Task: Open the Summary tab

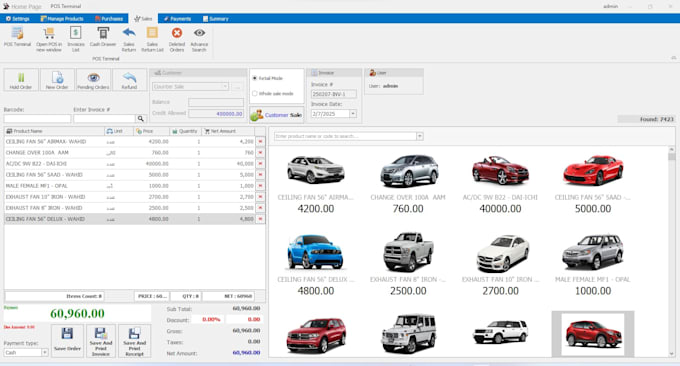Action: pyautogui.click(x=216, y=19)
